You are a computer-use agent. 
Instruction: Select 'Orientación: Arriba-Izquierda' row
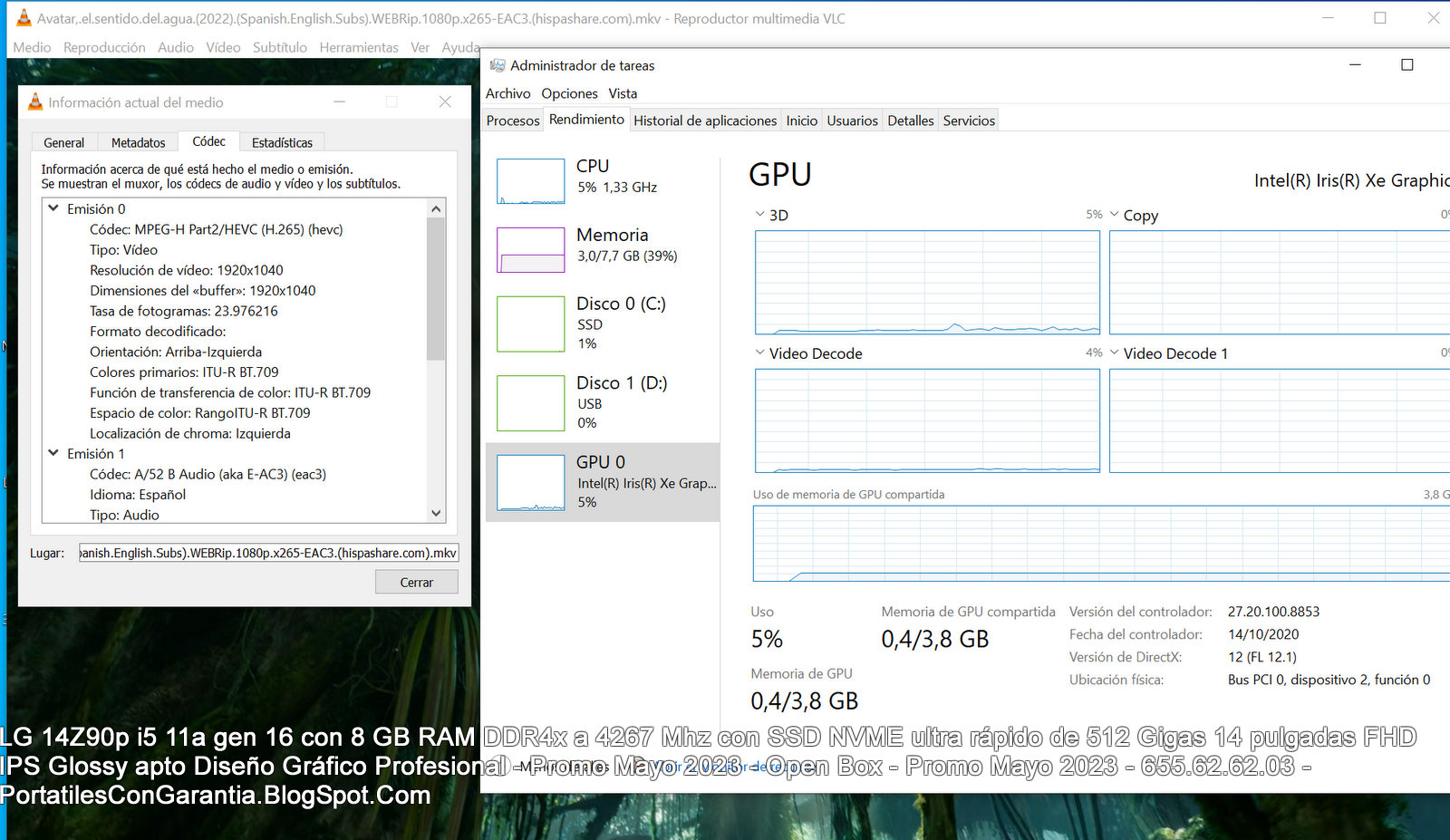coord(176,352)
